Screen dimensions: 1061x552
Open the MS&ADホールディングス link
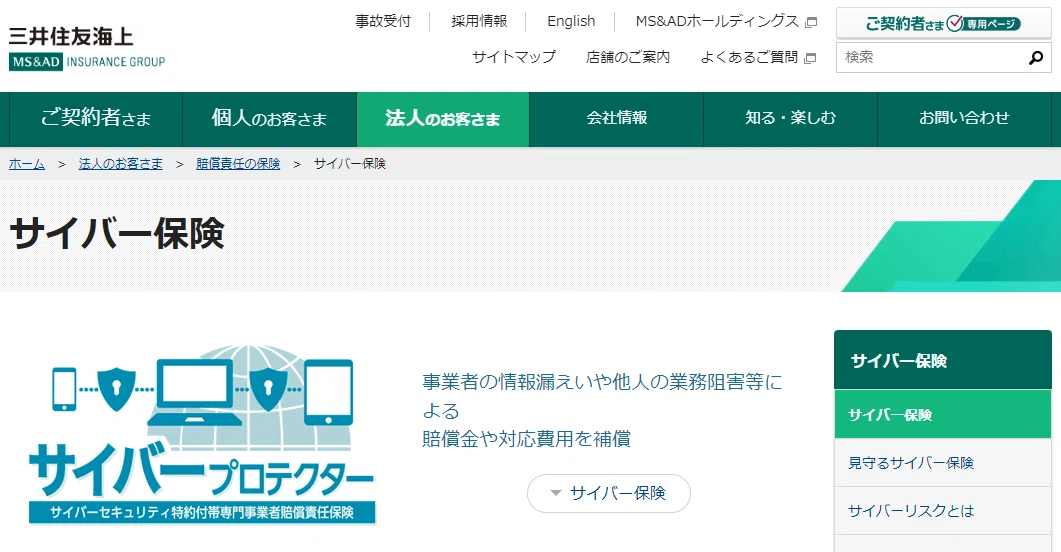point(717,22)
